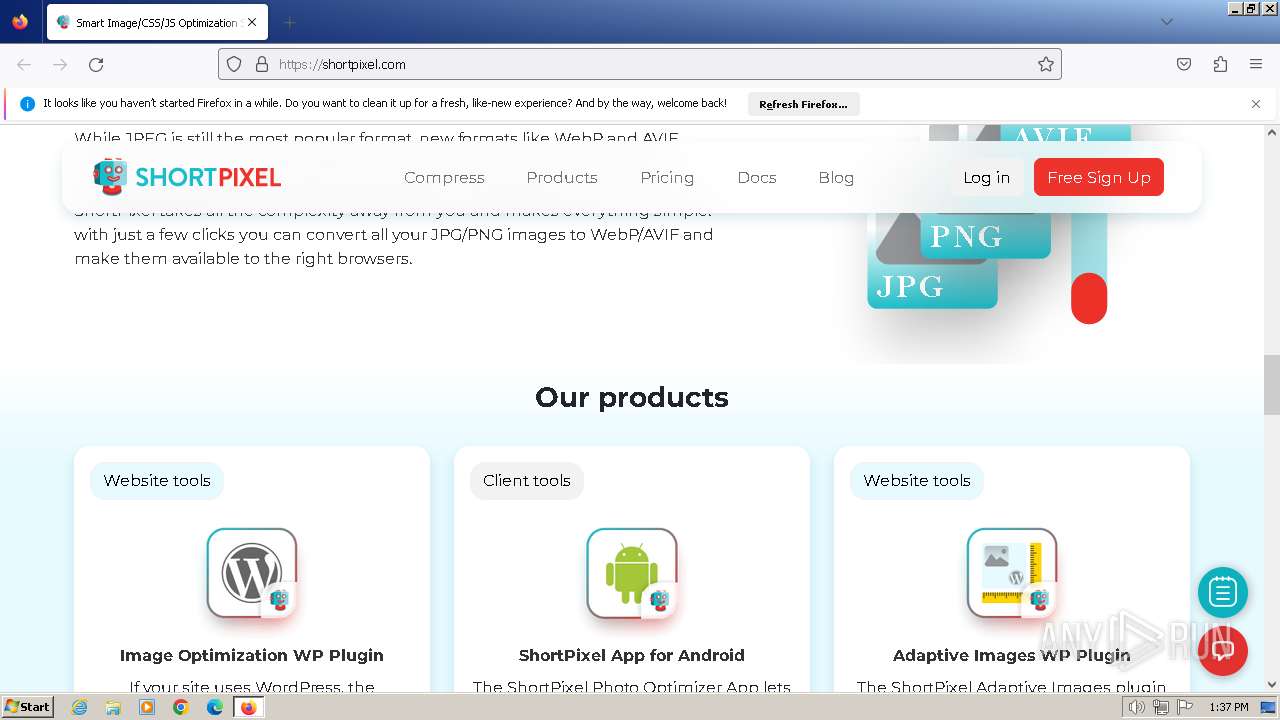Viewport: 1280px width, 720px height.
Task: Click the page vertical scrollbar thumb
Action: (x=1272, y=385)
